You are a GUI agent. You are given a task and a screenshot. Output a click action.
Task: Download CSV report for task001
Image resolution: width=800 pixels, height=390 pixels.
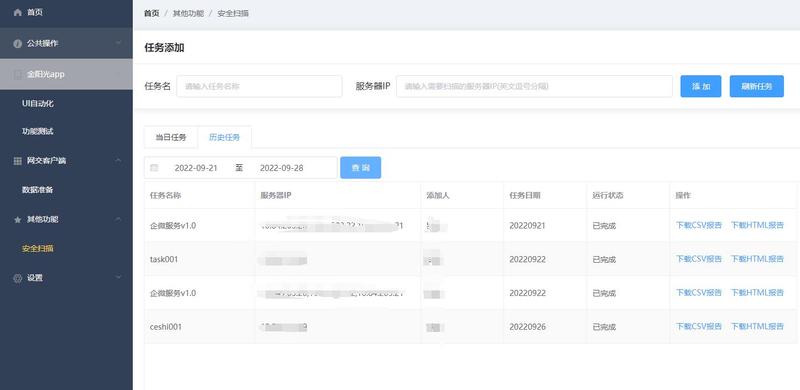(699, 259)
